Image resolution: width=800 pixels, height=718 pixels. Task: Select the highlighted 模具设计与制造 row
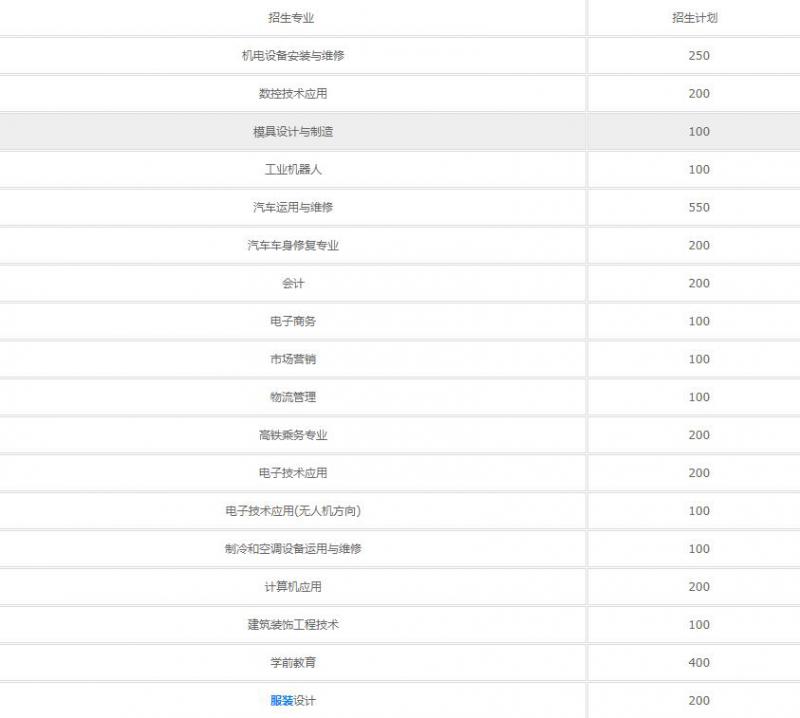coord(292,132)
